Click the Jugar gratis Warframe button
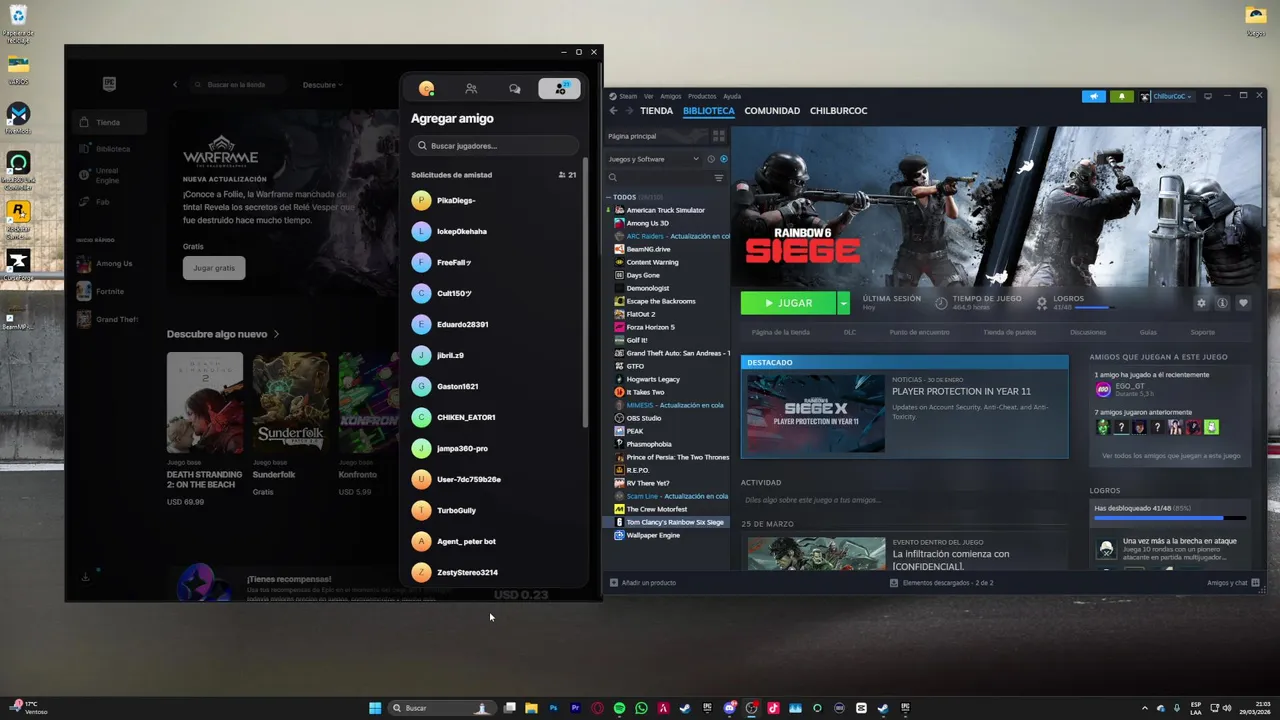 [x=214, y=268]
